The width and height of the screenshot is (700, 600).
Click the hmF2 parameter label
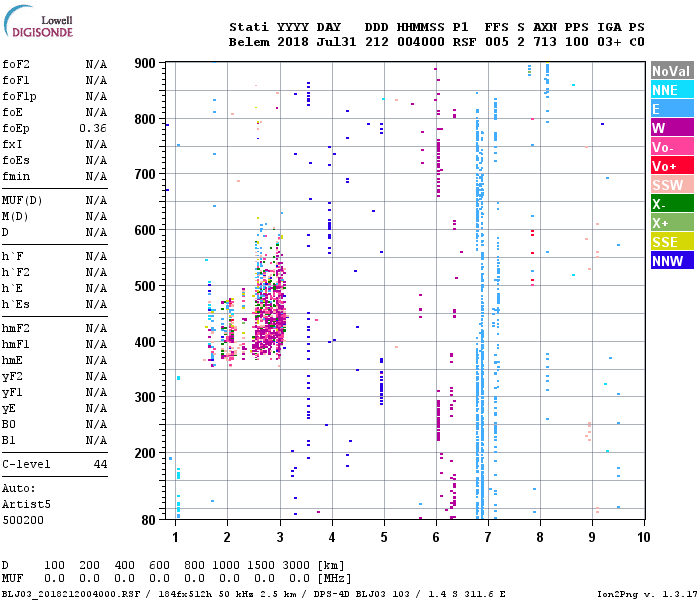point(16,329)
